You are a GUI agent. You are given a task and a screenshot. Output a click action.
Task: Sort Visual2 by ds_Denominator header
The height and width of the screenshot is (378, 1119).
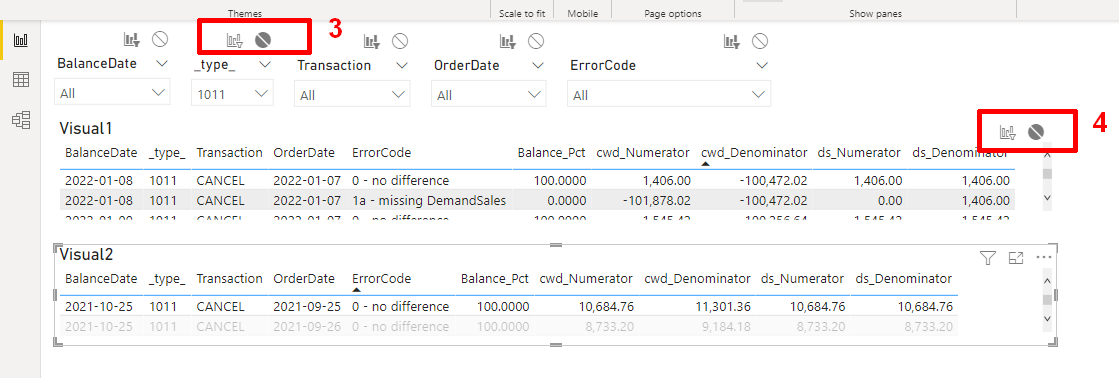click(x=903, y=278)
